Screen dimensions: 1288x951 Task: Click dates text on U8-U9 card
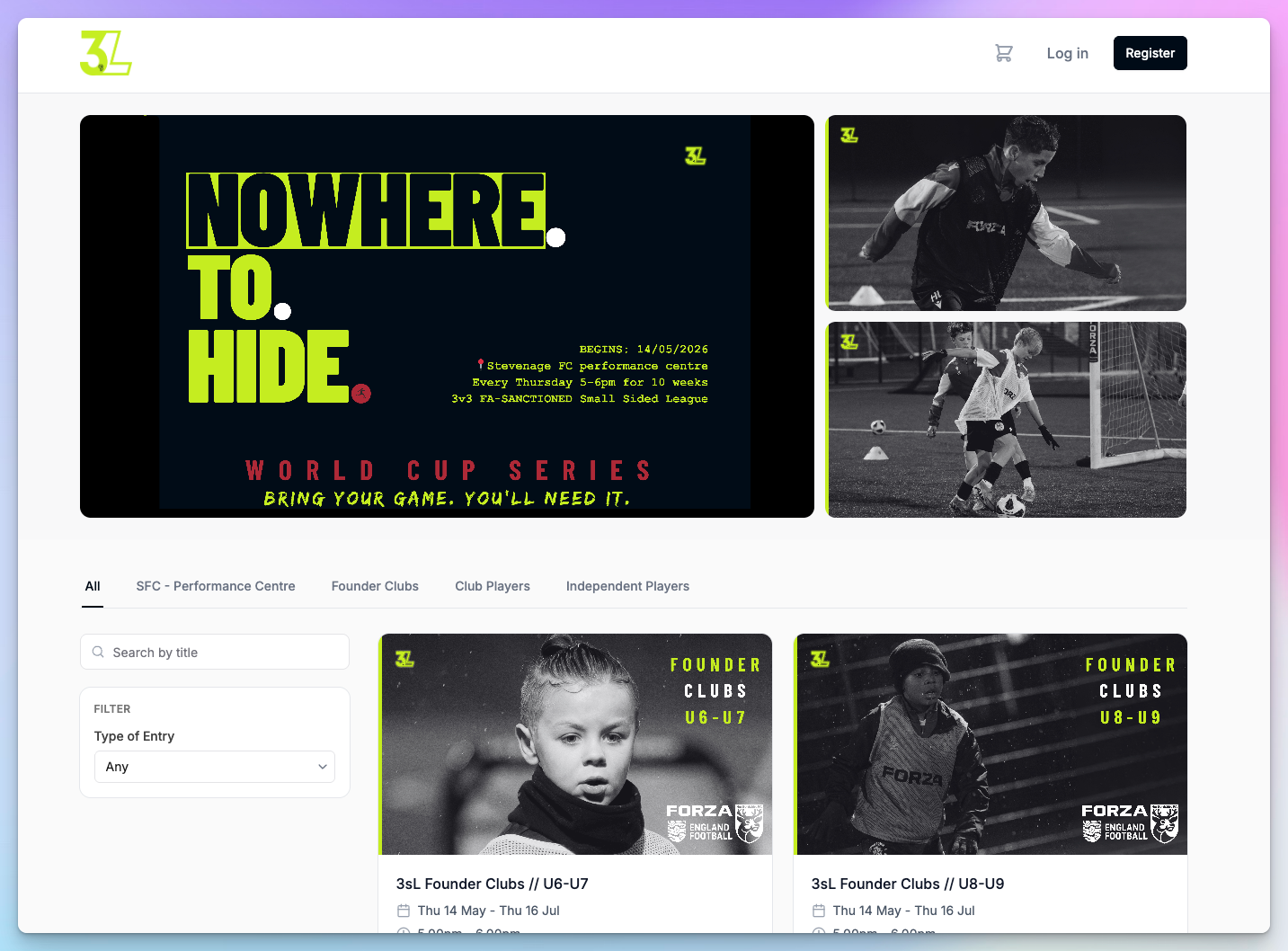[x=904, y=911]
